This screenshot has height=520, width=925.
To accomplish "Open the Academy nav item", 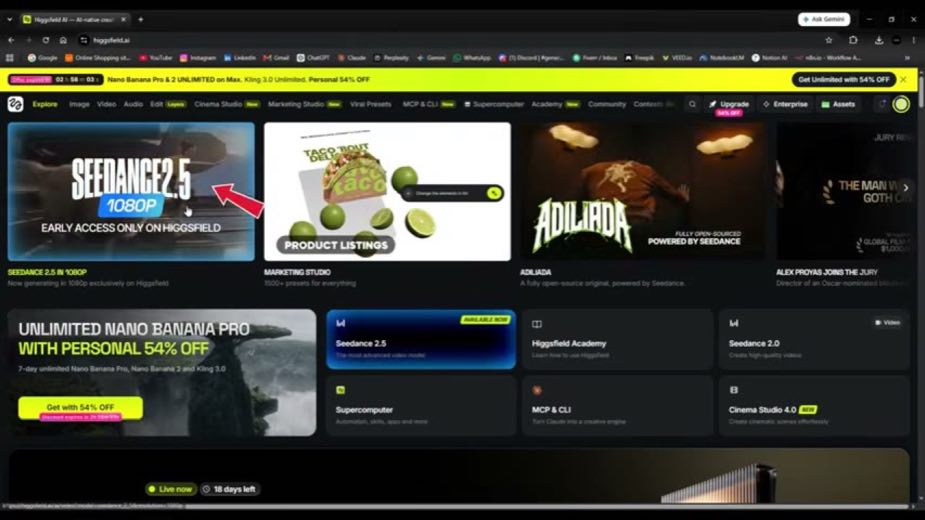I will [555, 104].
